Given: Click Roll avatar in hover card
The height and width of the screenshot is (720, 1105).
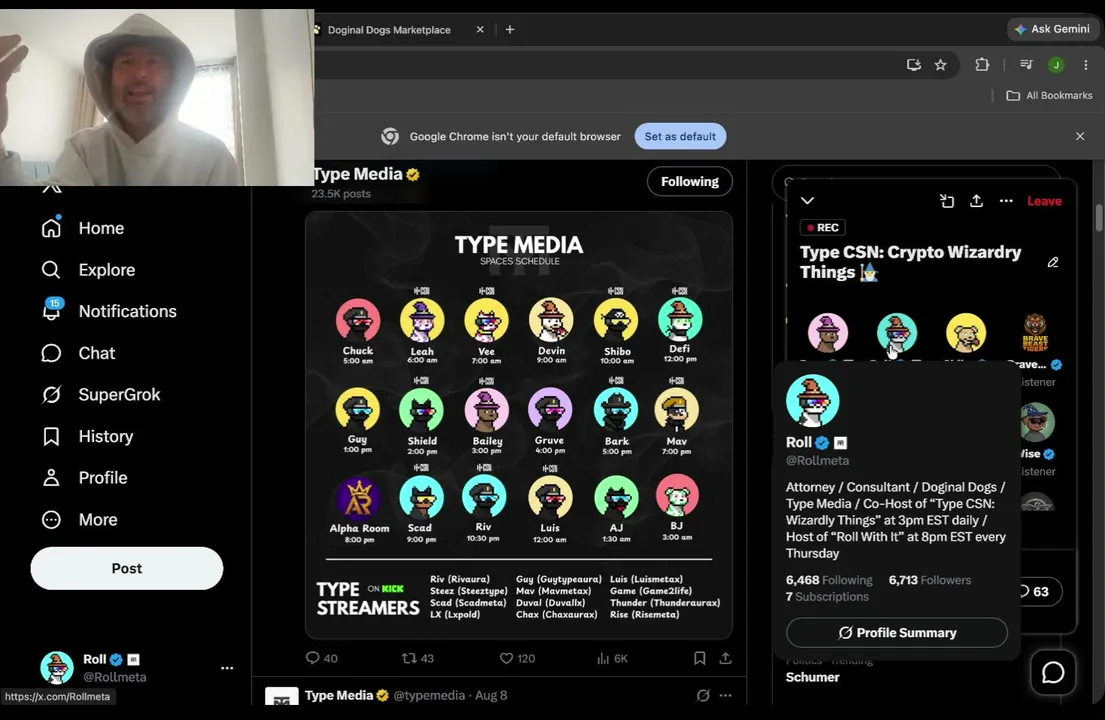Looking at the screenshot, I should click(x=813, y=401).
